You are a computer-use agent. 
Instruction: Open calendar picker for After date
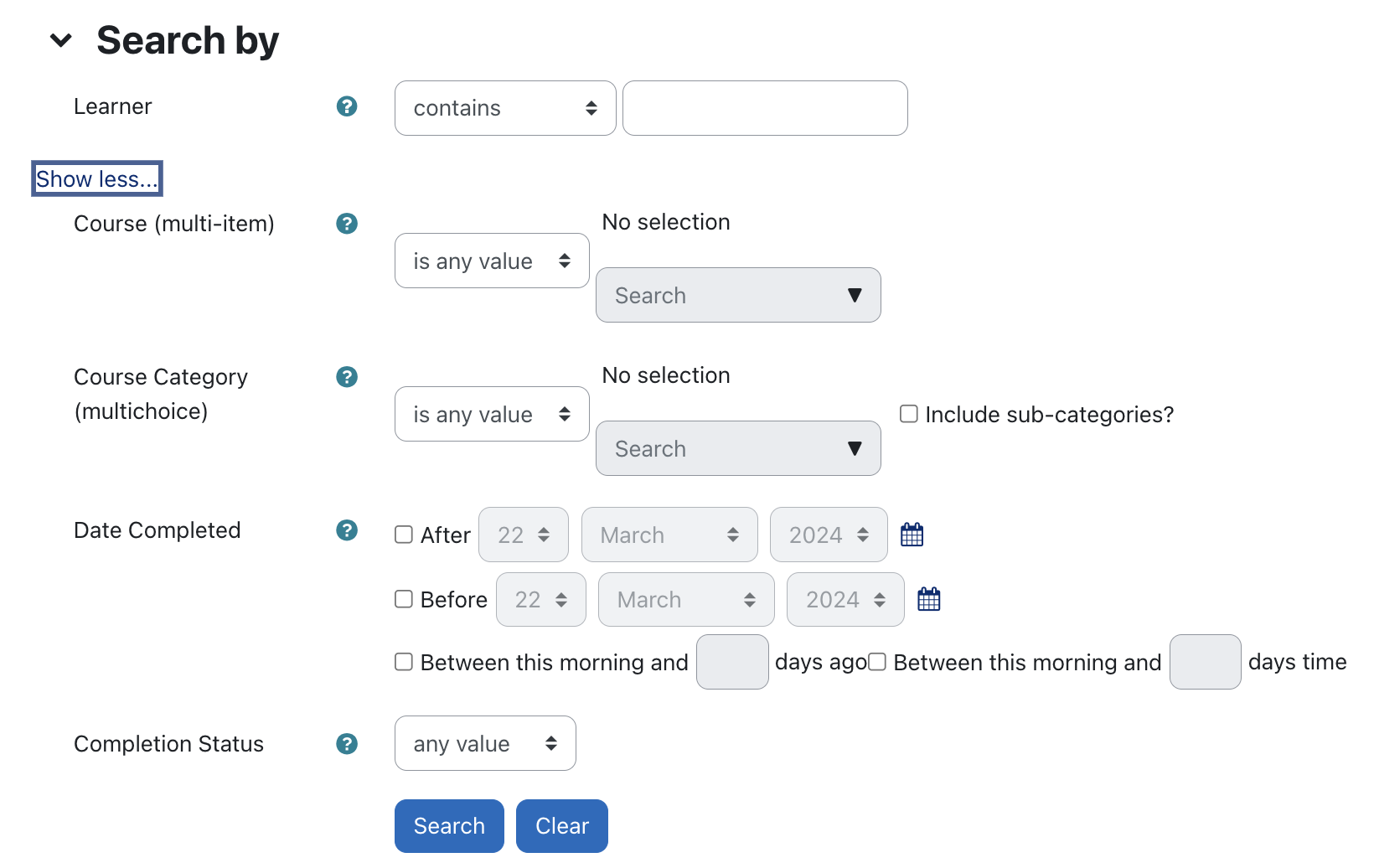coord(912,535)
